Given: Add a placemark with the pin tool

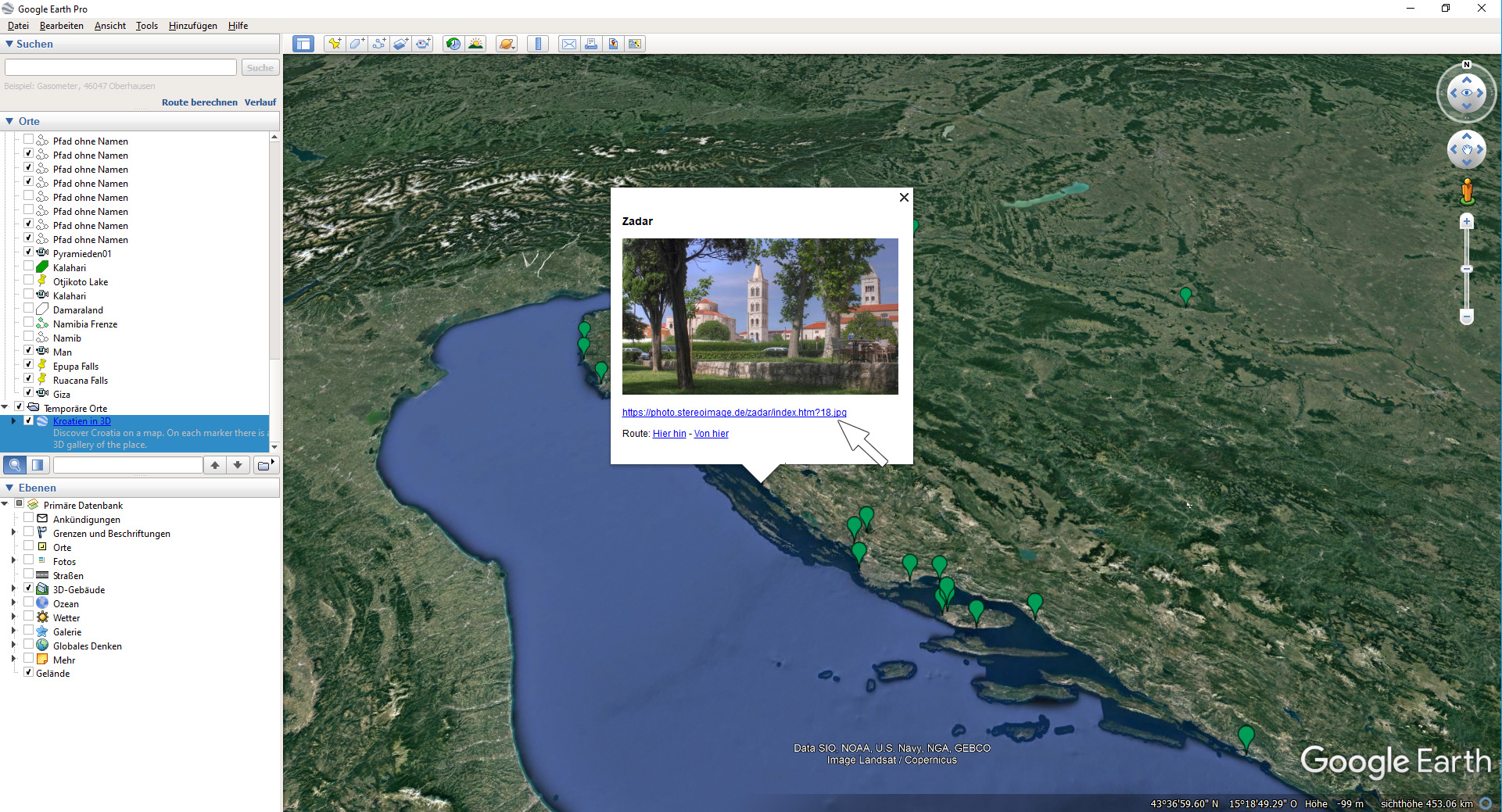Looking at the screenshot, I should pyautogui.click(x=335, y=44).
